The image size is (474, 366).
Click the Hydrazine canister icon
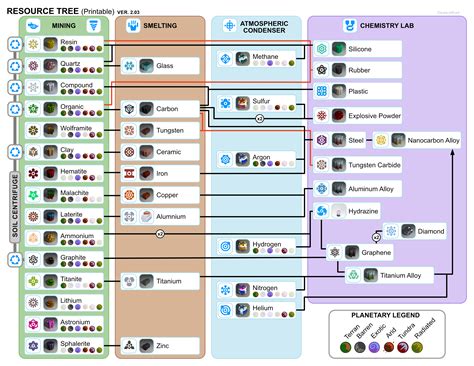point(339,211)
